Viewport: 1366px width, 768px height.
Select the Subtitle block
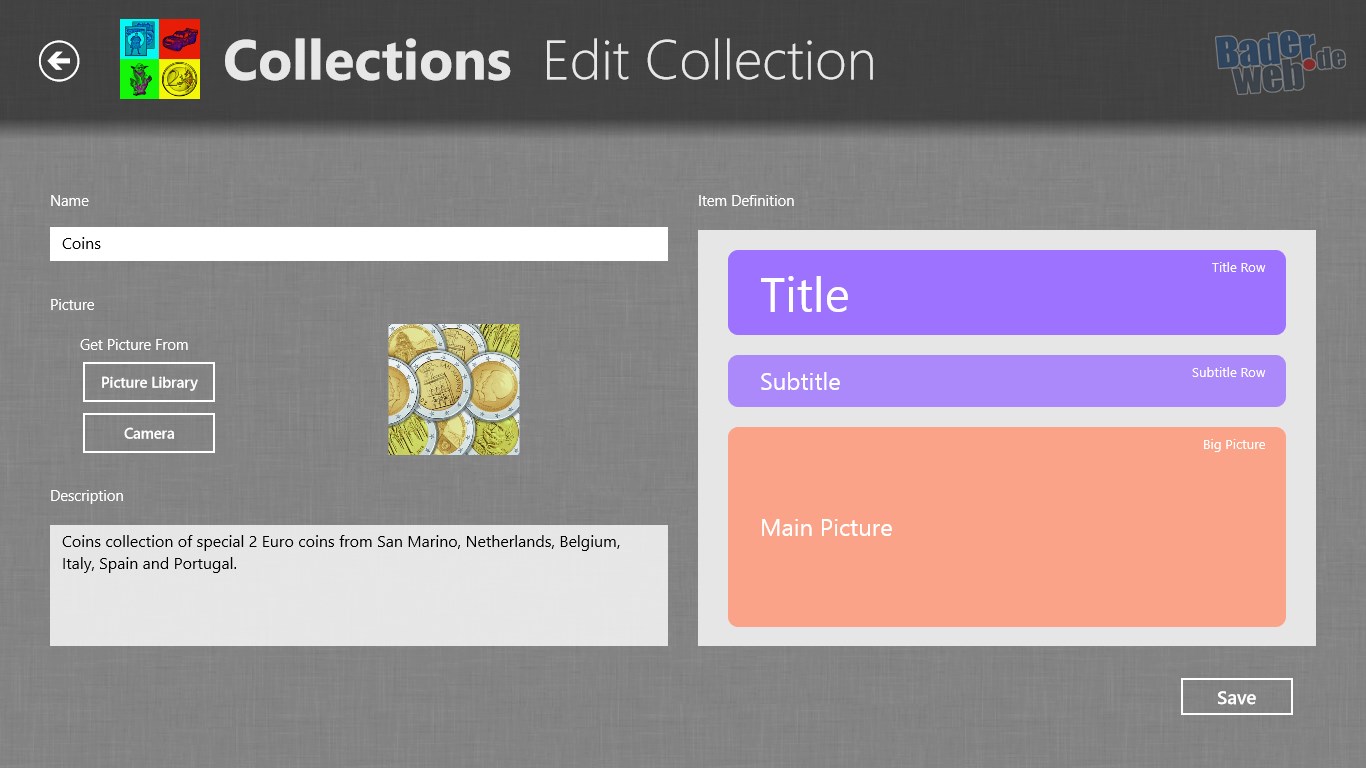1006,381
